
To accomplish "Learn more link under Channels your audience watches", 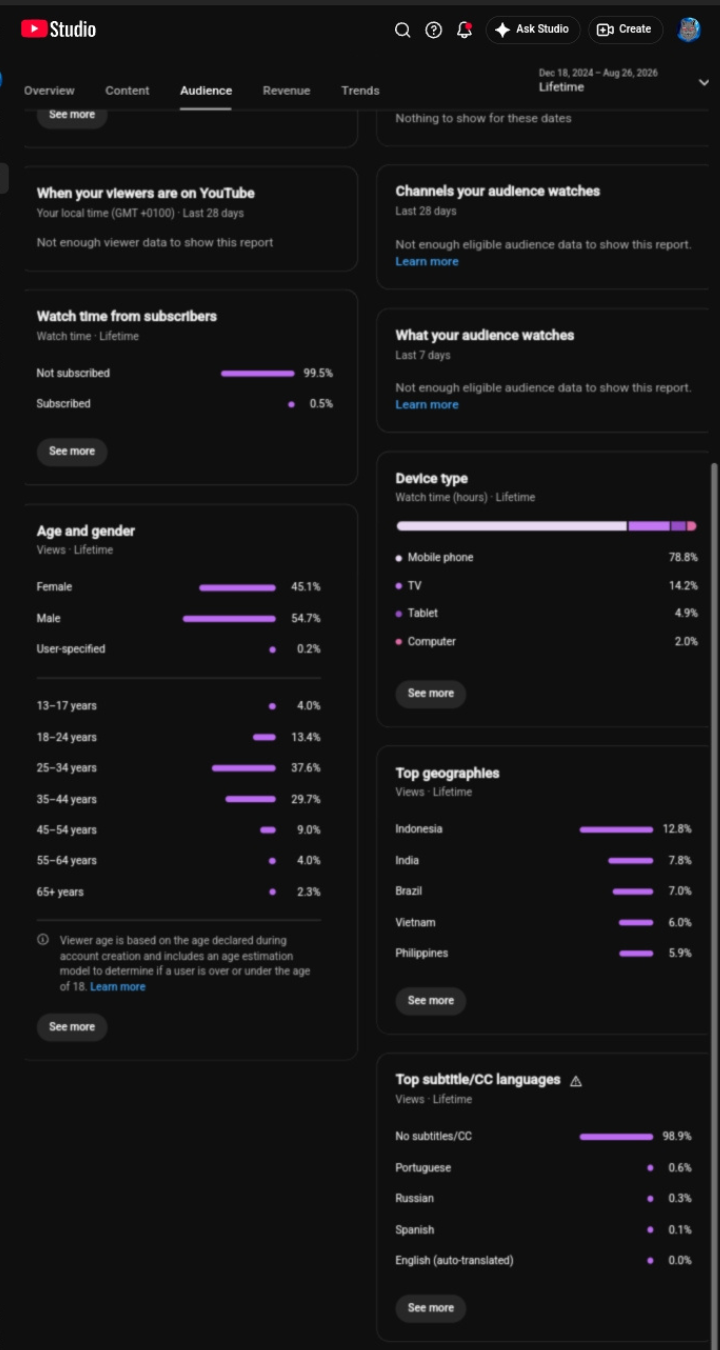I will click(x=427, y=261).
